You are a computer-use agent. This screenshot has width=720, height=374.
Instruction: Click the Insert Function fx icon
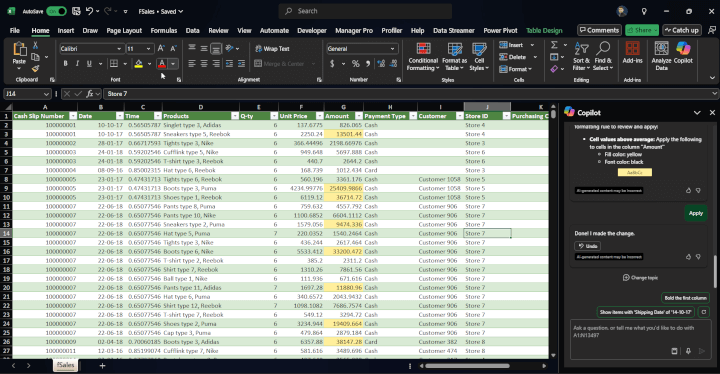[x=90, y=94]
